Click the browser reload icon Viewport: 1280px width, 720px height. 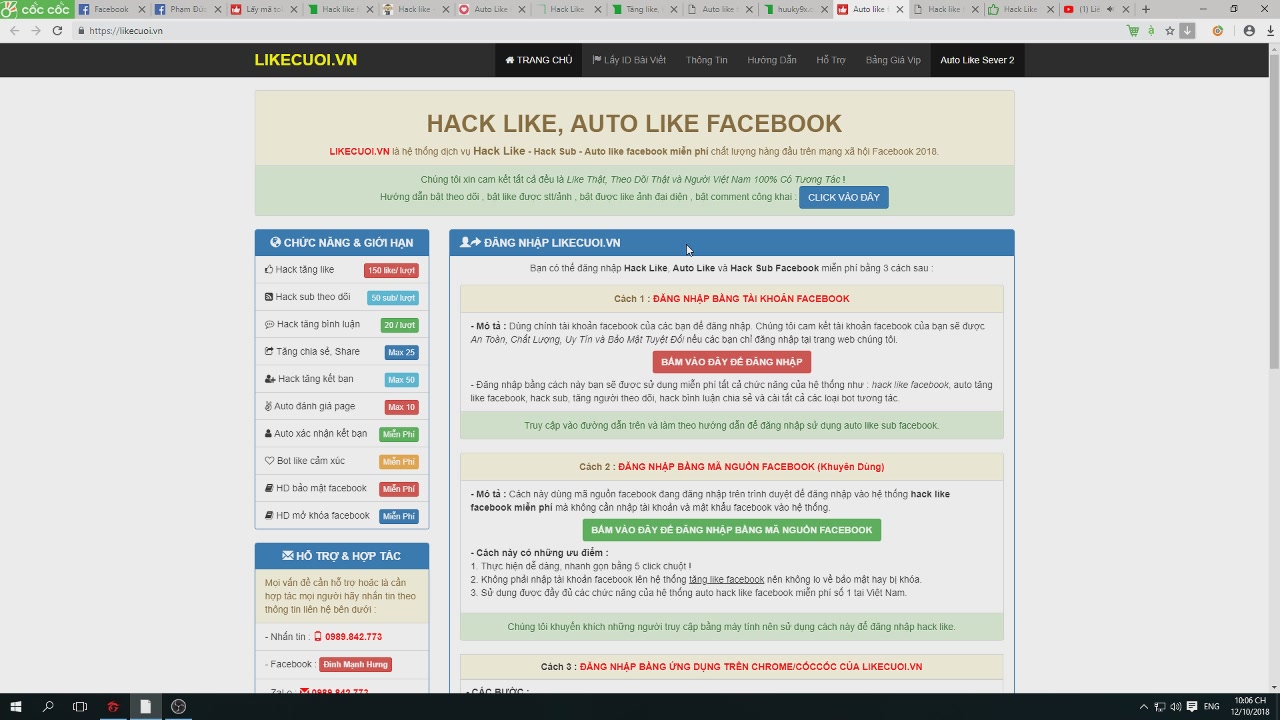tap(57, 31)
